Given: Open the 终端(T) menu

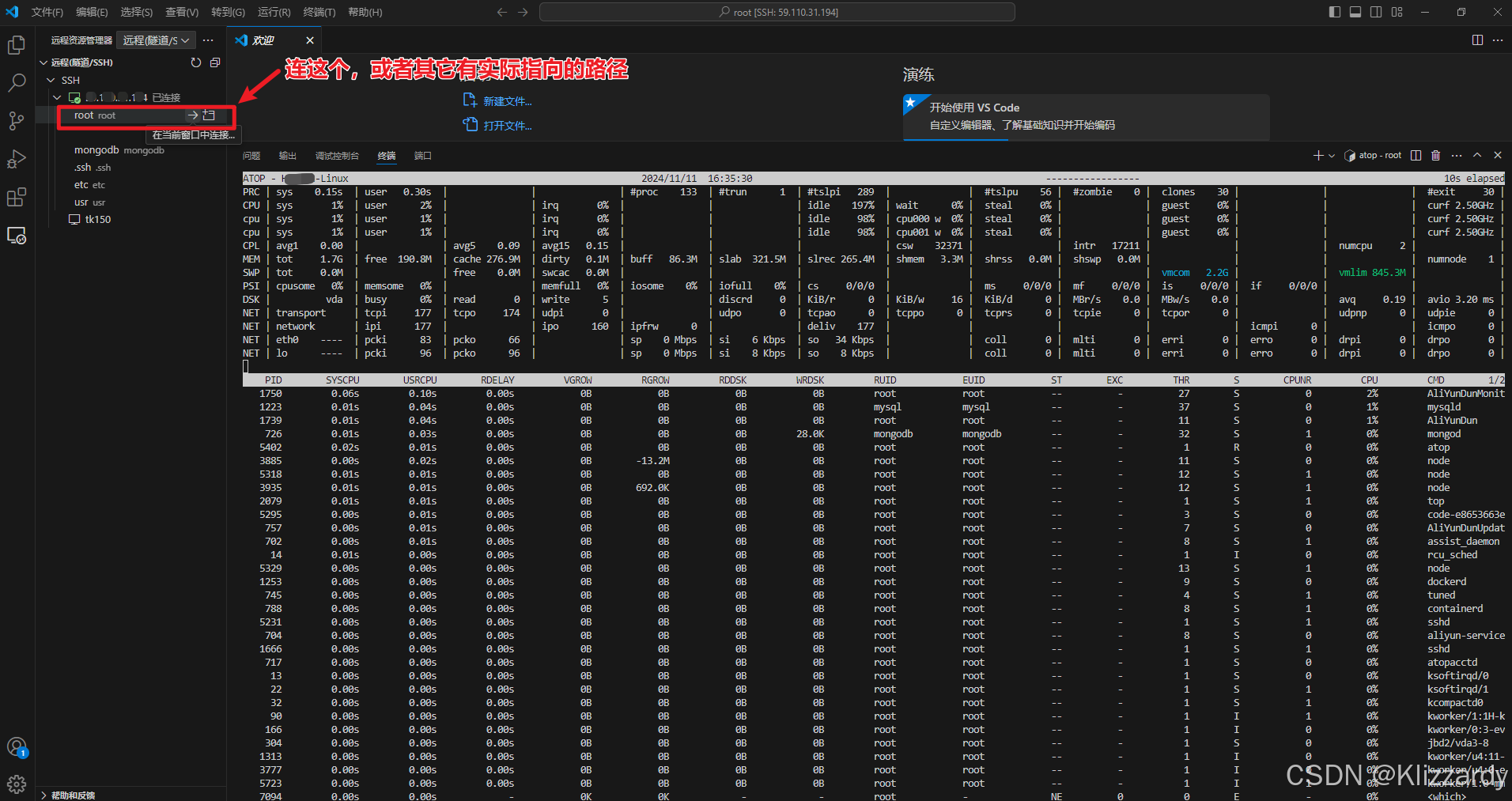Looking at the screenshot, I should pyautogui.click(x=319, y=12).
